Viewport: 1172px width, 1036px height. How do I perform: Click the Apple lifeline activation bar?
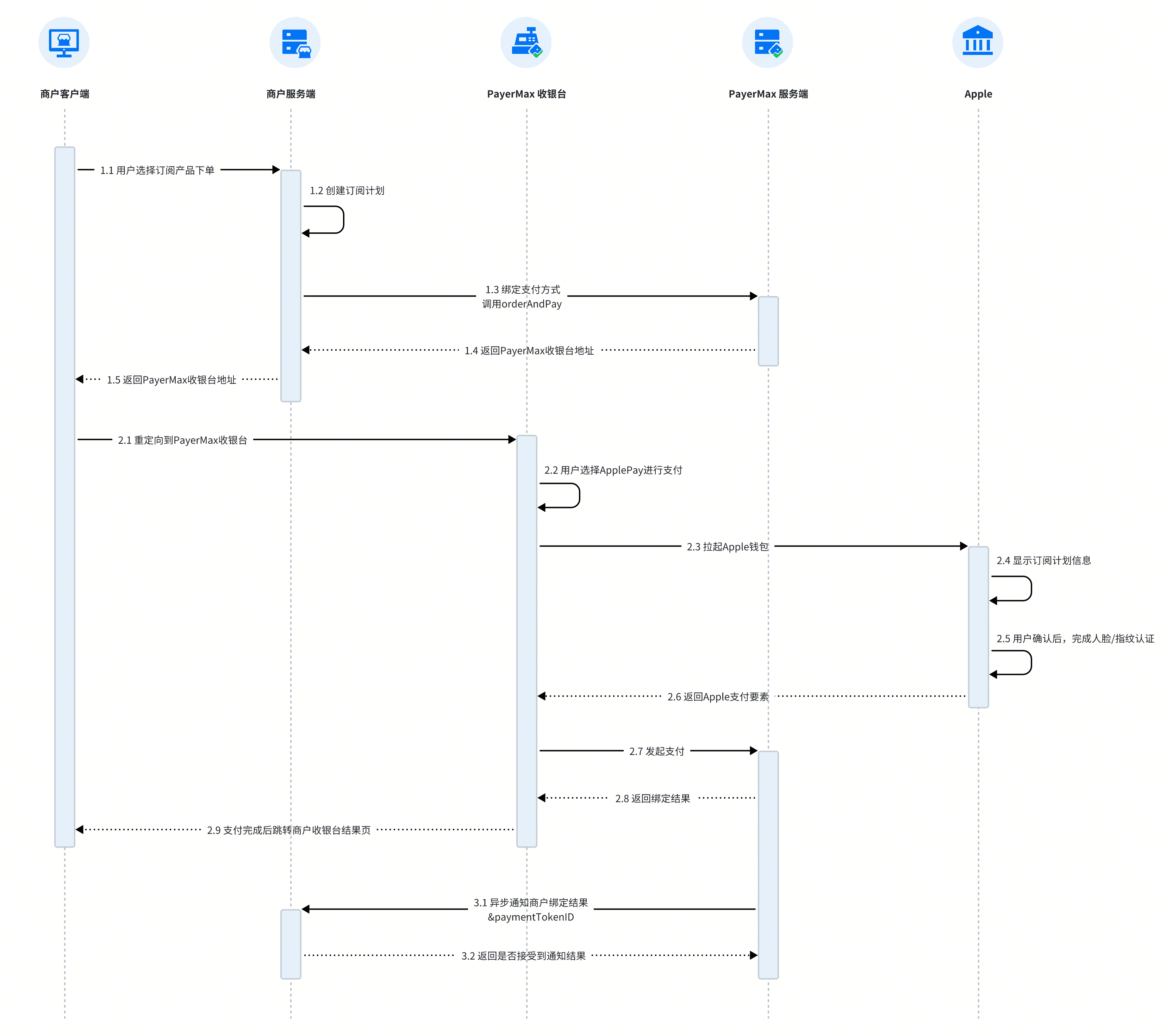coord(978,627)
